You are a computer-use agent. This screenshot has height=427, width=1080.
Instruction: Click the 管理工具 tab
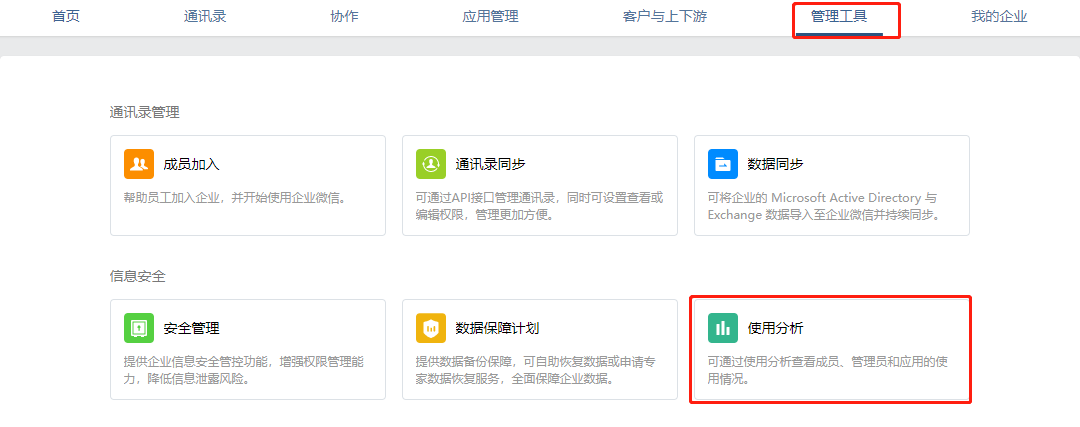(839, 17)
